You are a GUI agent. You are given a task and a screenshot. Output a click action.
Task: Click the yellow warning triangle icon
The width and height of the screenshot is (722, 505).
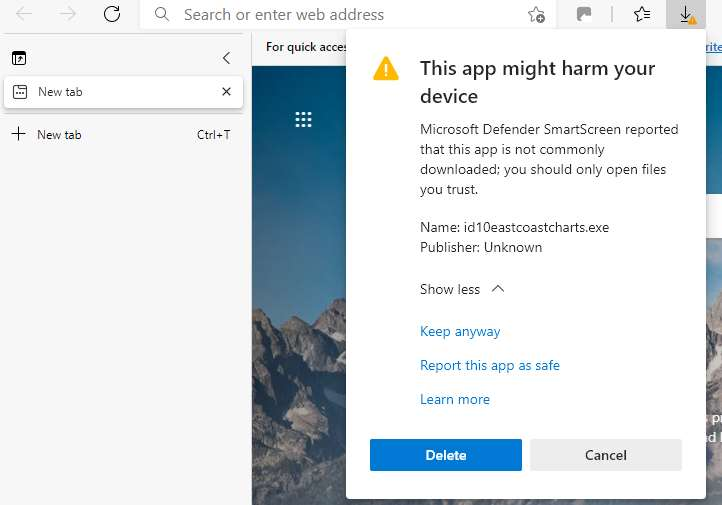pos(386,69)
